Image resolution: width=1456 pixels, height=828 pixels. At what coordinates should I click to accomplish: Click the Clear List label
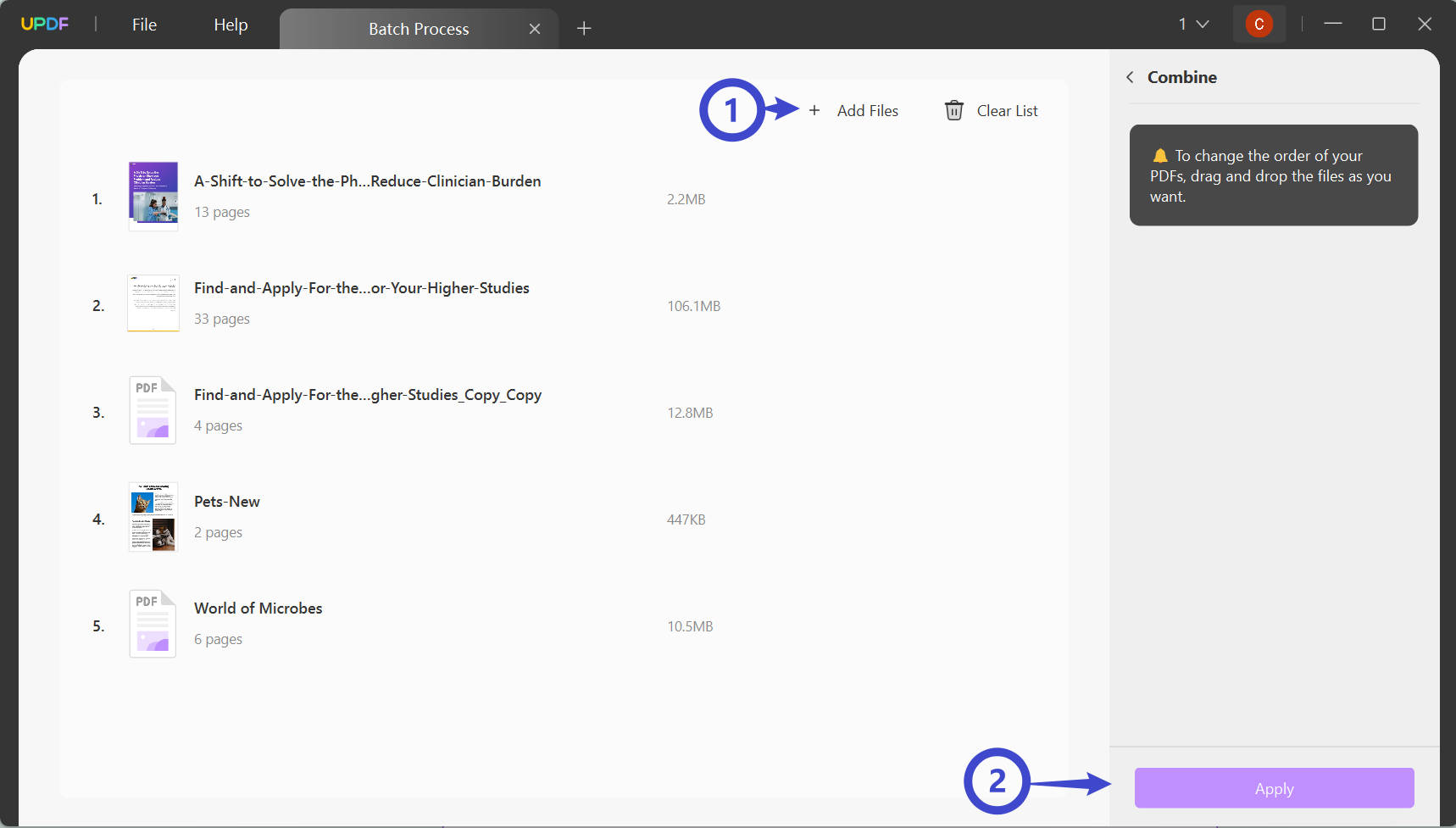pos(1007,110)
